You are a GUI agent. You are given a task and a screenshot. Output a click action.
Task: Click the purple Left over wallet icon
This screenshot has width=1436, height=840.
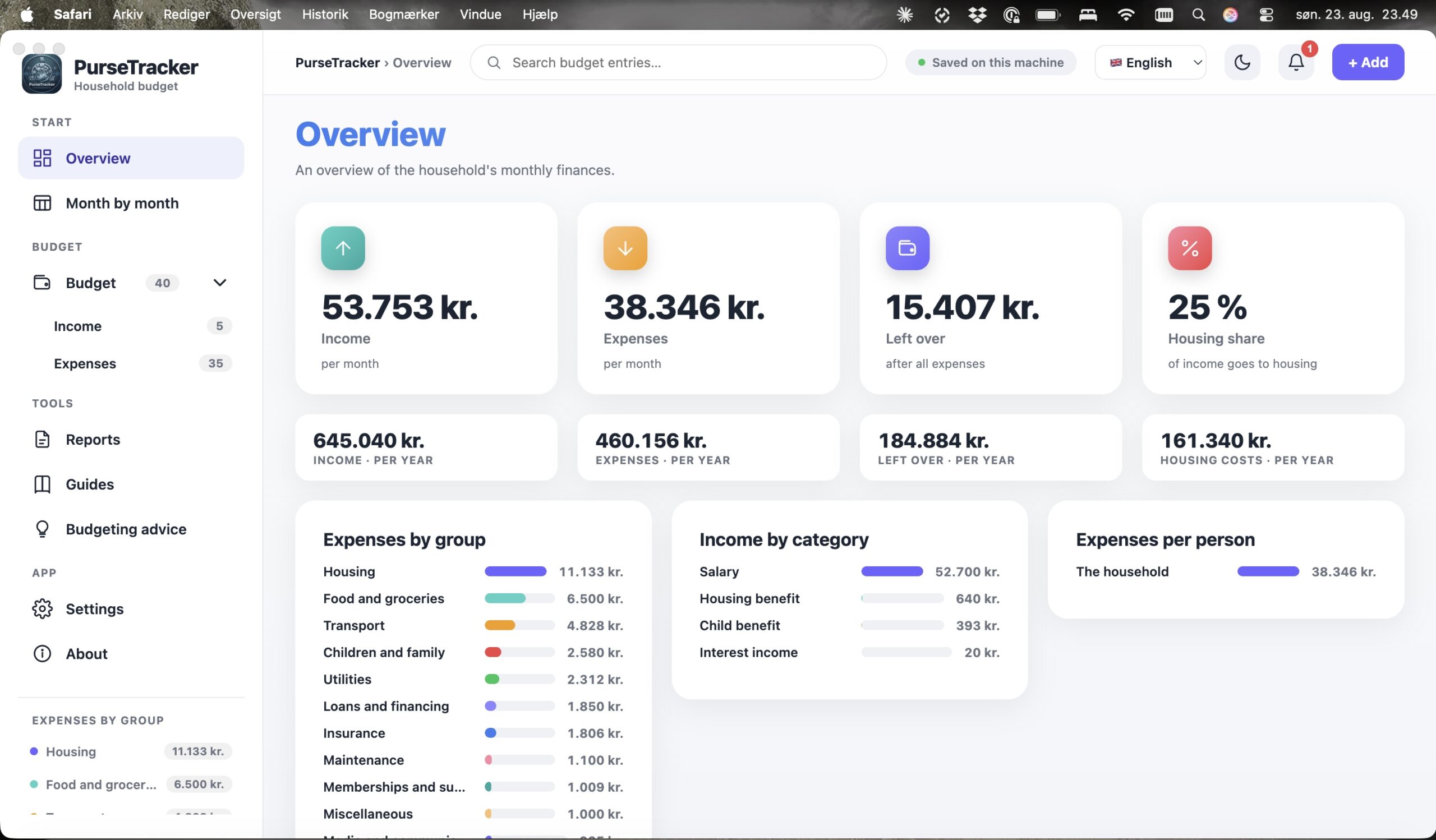click(x=907, y=248)
